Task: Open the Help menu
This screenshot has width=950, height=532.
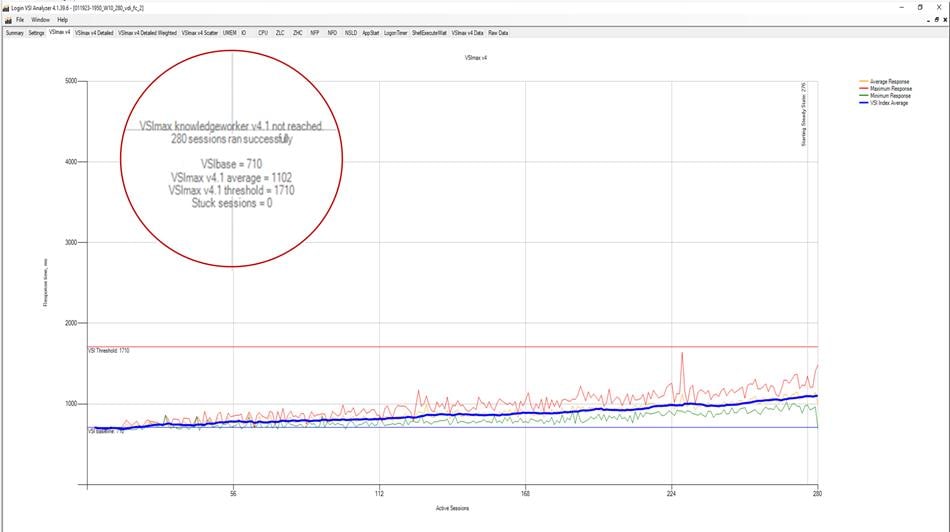Action: [x=62, y=20]
